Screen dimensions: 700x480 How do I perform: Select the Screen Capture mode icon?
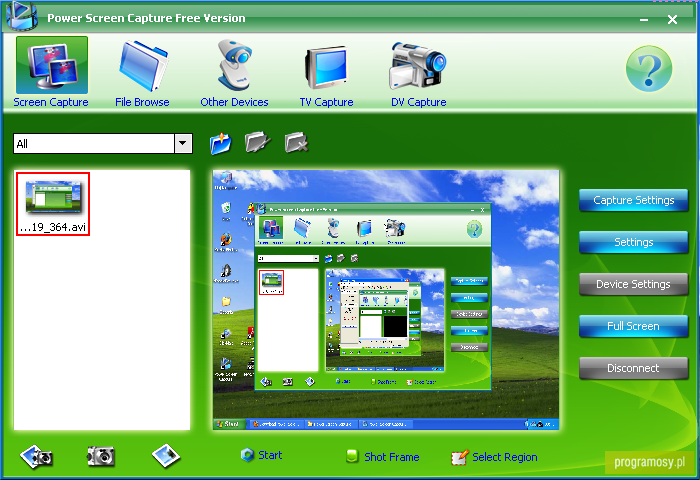(52, 65)
